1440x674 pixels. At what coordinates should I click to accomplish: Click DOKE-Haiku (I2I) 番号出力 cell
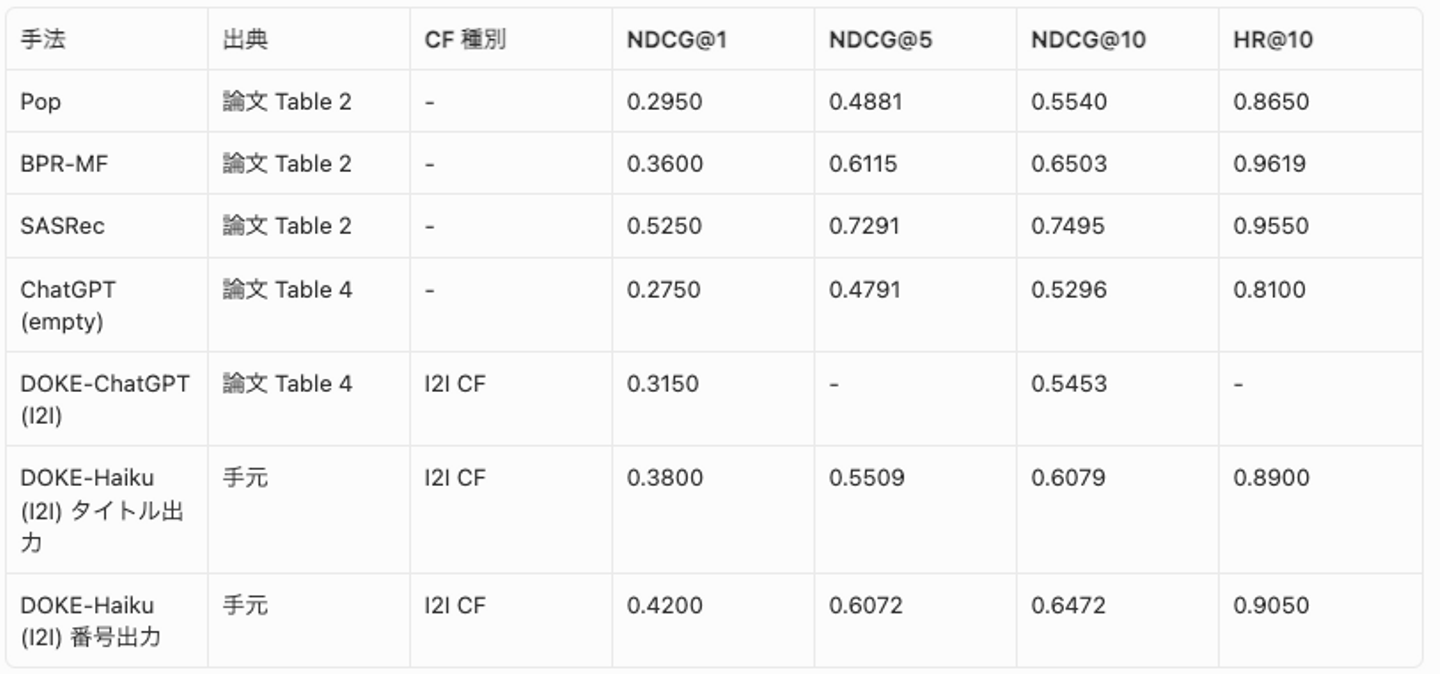coord(90,620)
